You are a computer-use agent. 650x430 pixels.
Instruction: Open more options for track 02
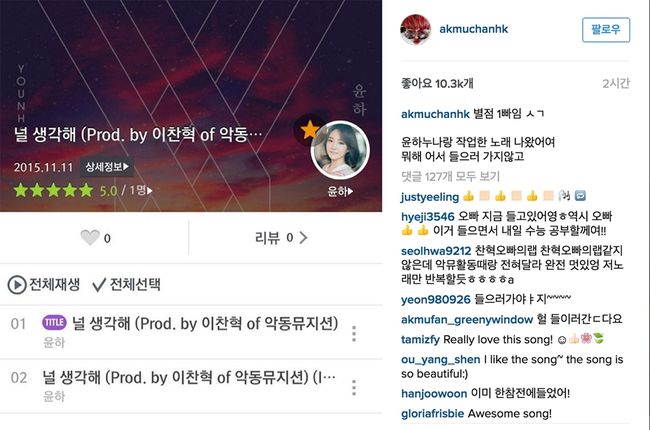tap(354, 387)
